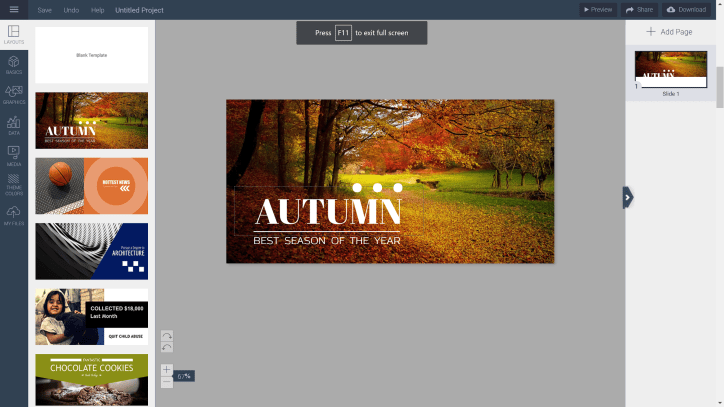Open the Graphics panel
Image resolution: width=724 pixels, height=407 pixels.
pos(14,95)
